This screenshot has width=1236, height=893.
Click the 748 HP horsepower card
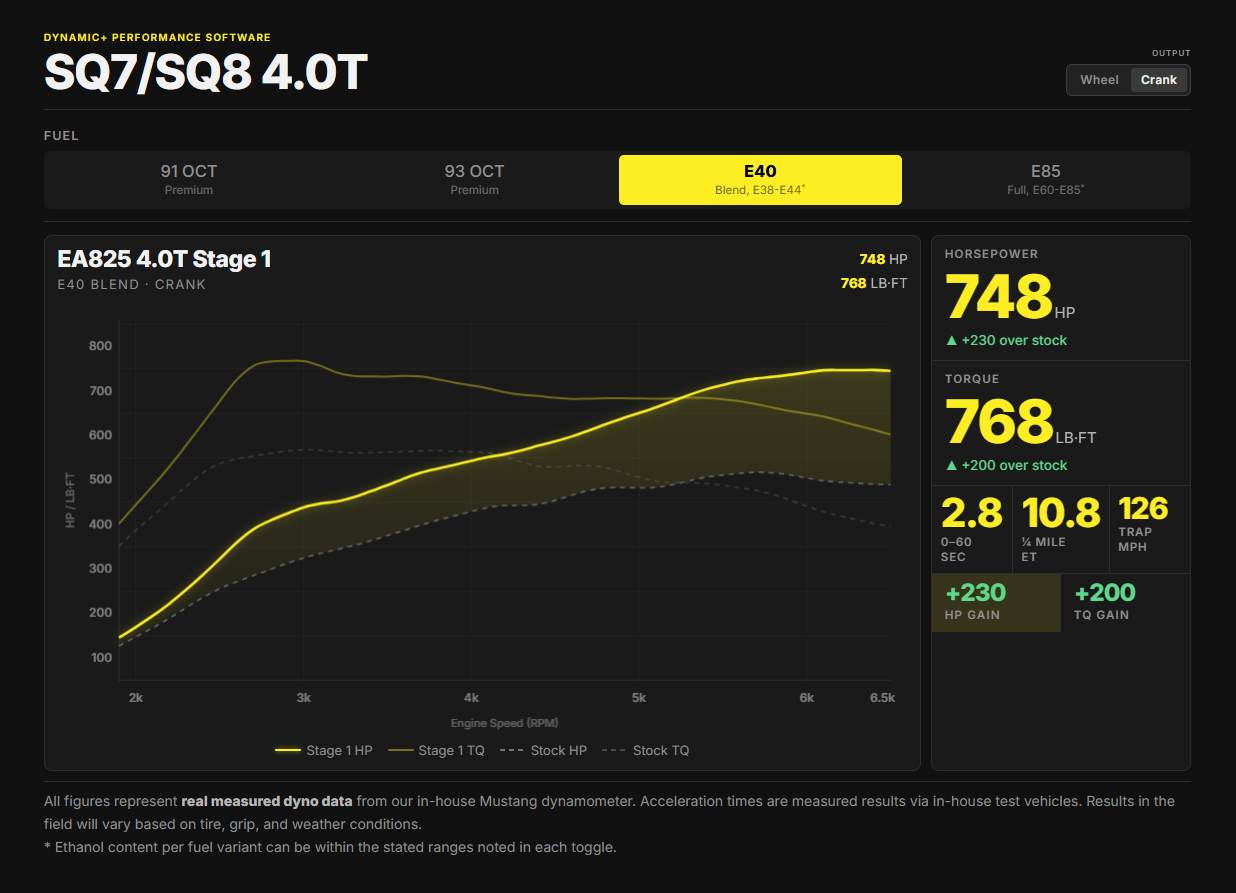click(x=1061, y=298)
